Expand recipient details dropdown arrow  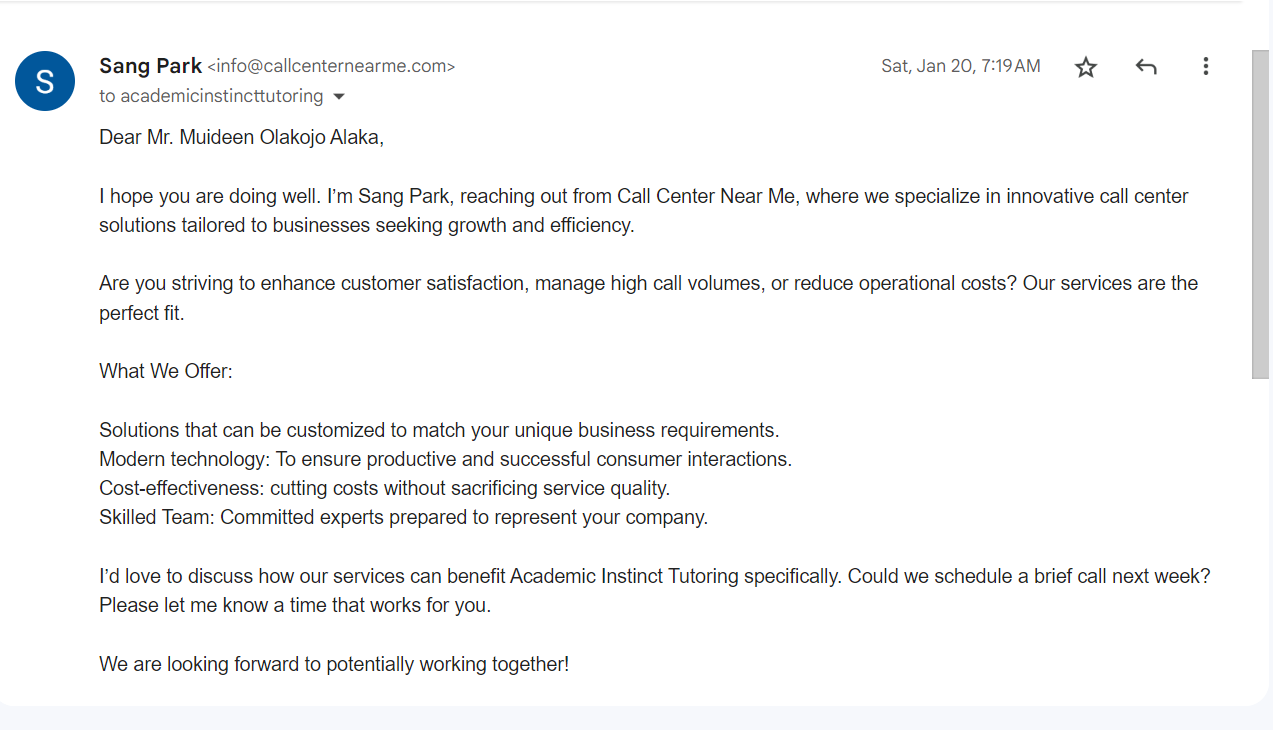pyautogui.click(x=338, y=97)
